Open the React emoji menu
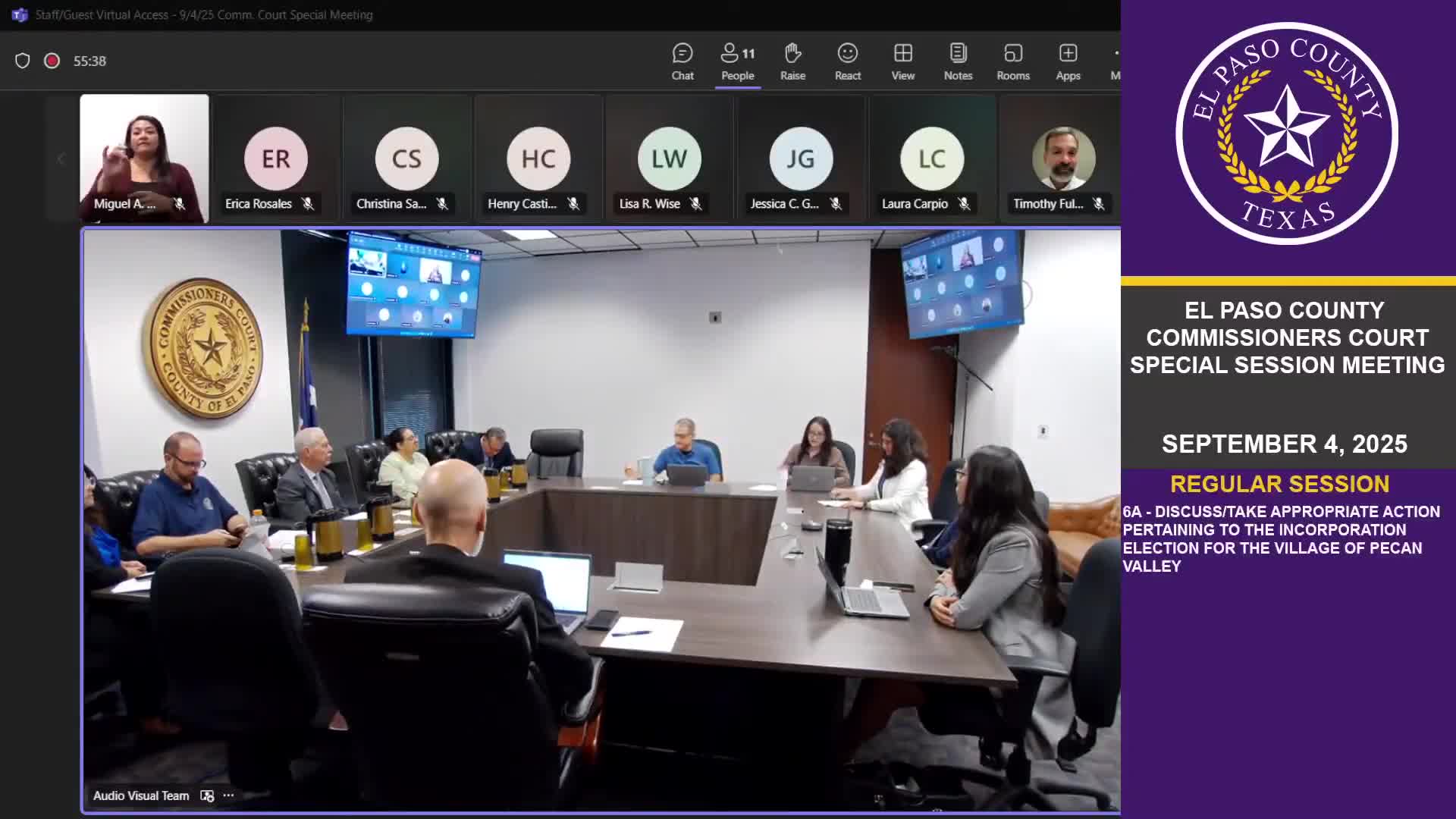1456x819 pixels. coord(847,61)
